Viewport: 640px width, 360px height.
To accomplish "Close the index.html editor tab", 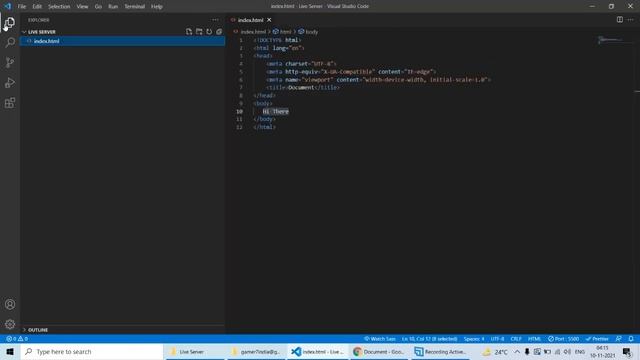I will (x=269, y=20).
